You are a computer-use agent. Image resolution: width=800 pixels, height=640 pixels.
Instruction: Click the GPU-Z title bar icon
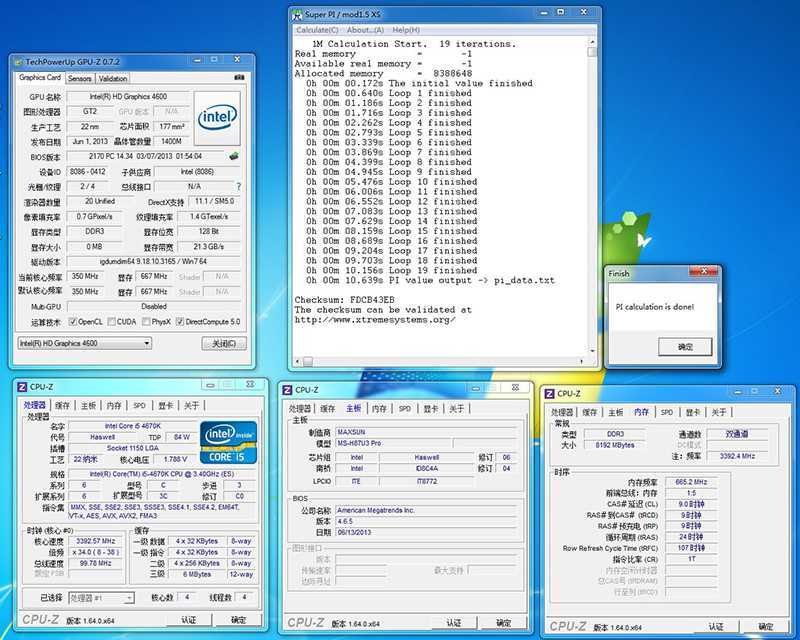tap(19, 62)
